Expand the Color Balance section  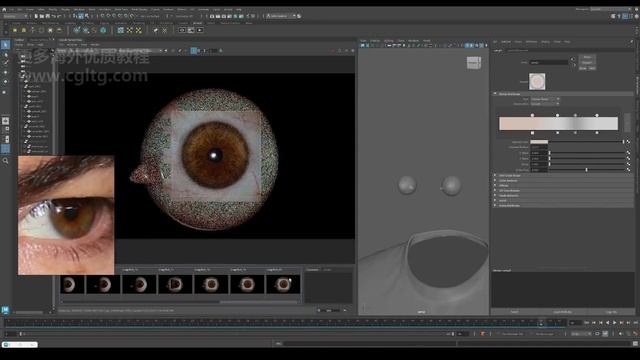(x=563, y=180)
